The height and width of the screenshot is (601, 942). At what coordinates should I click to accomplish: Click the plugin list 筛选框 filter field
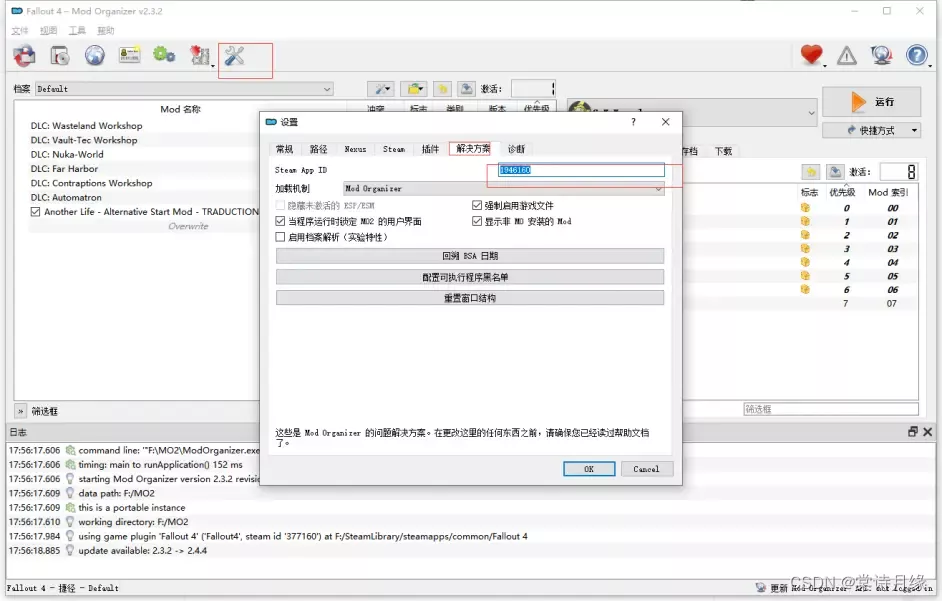[x=831, y=409]
